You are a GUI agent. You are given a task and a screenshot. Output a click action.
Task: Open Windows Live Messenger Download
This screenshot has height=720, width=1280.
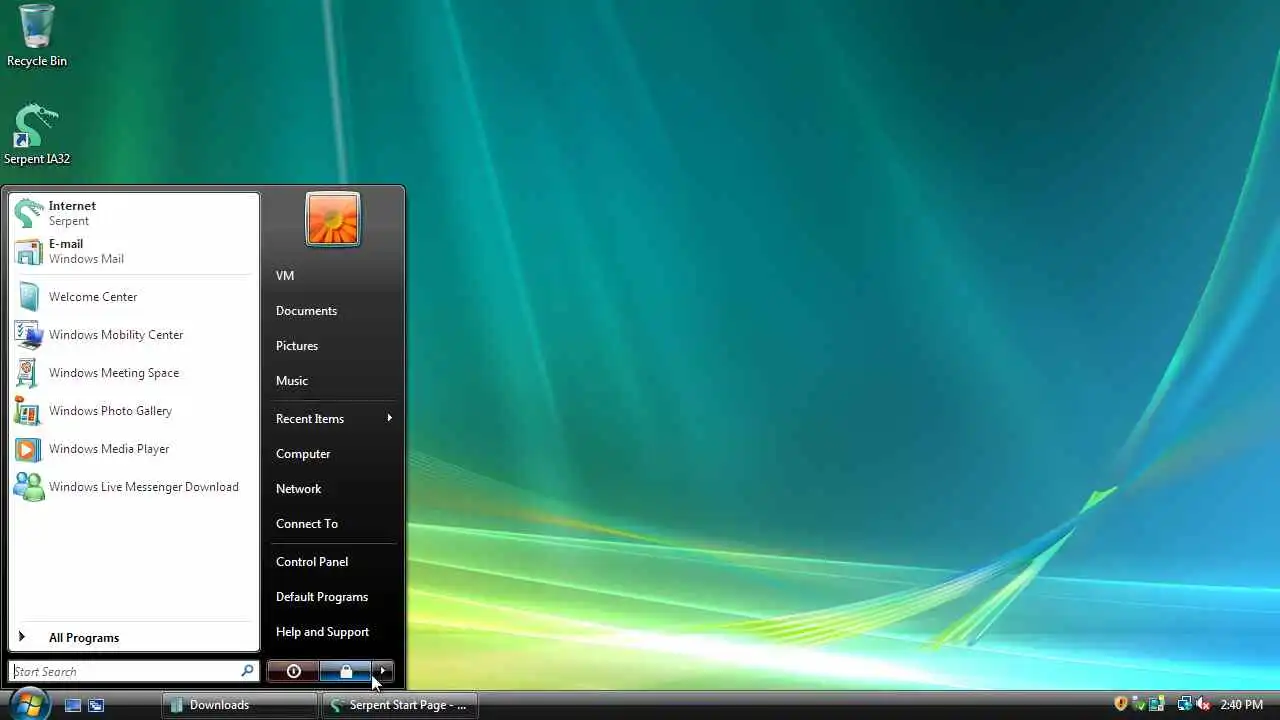[134, 487]
